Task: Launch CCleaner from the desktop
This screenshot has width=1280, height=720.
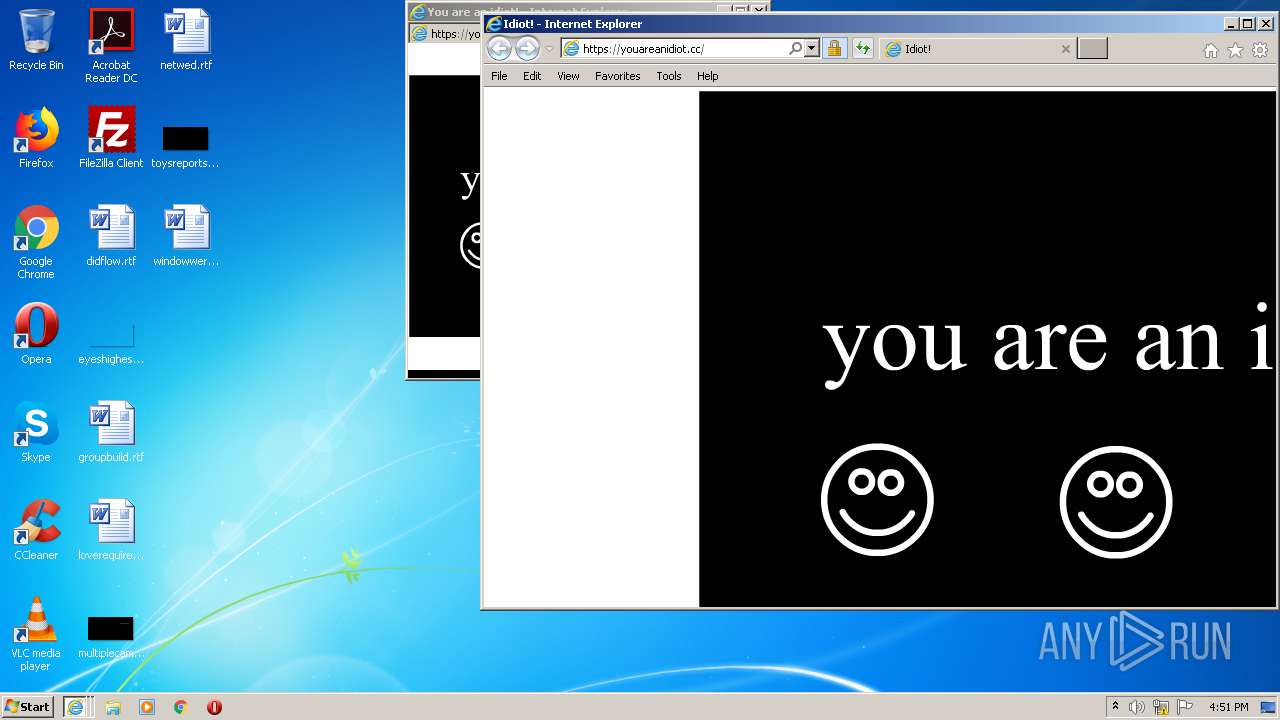Action: click(36, 530)
